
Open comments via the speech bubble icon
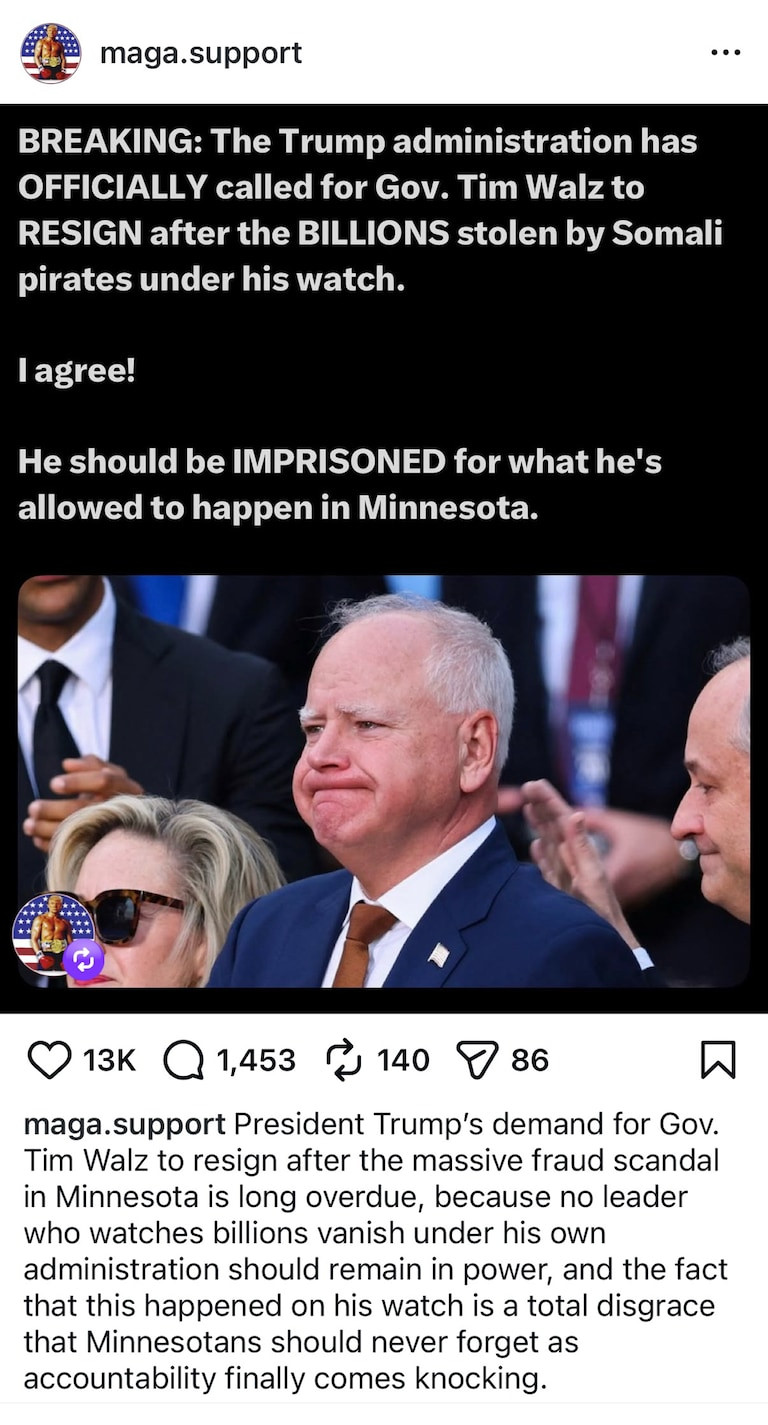(183, 1061)
